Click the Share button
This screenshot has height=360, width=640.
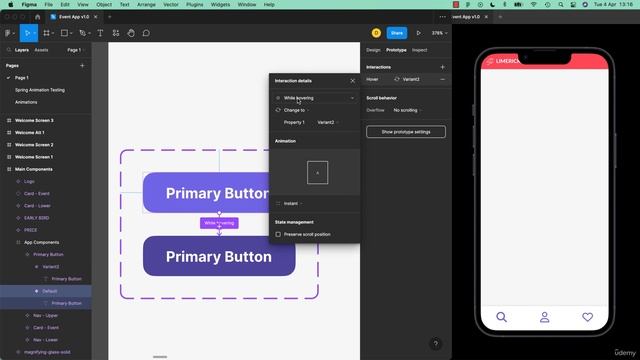(397, 33)
